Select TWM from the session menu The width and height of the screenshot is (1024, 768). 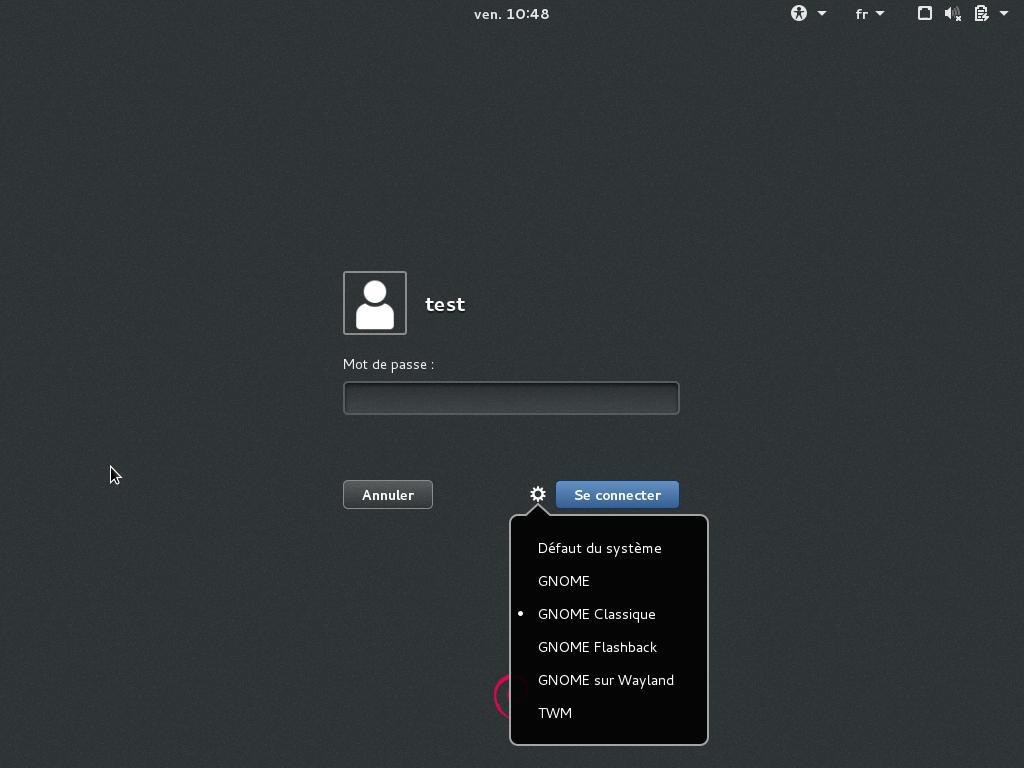point(555,713)
